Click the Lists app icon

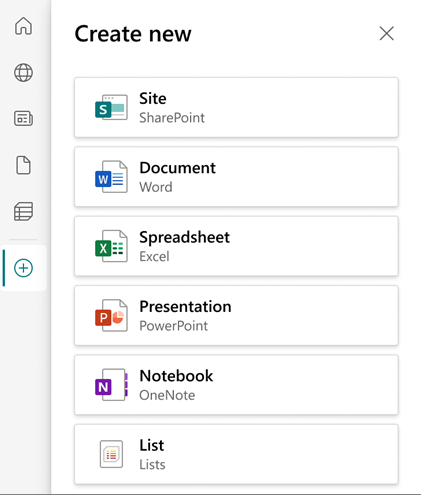[x=111, y=454]
